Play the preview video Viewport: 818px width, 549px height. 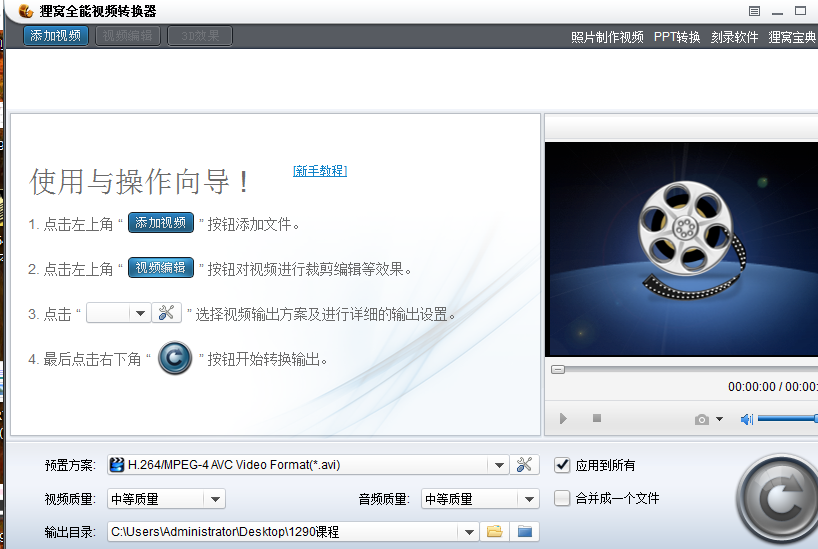[563, 419]
